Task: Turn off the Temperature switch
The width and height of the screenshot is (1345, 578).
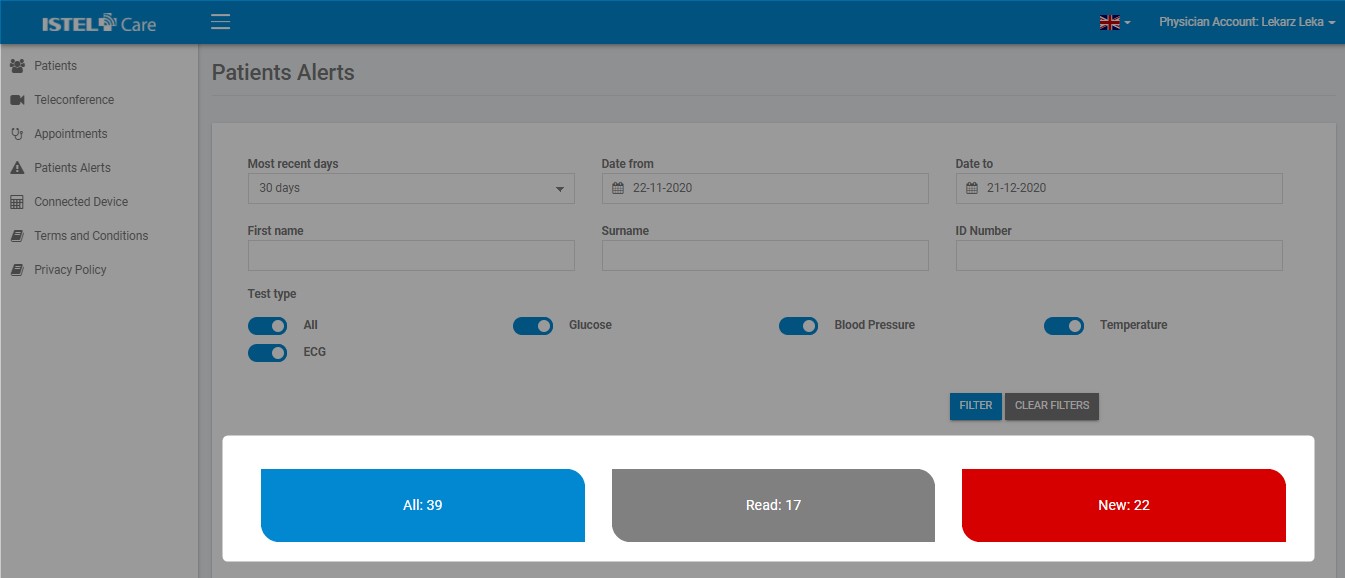Action: pyautogui.click(x=1064, y=326)
